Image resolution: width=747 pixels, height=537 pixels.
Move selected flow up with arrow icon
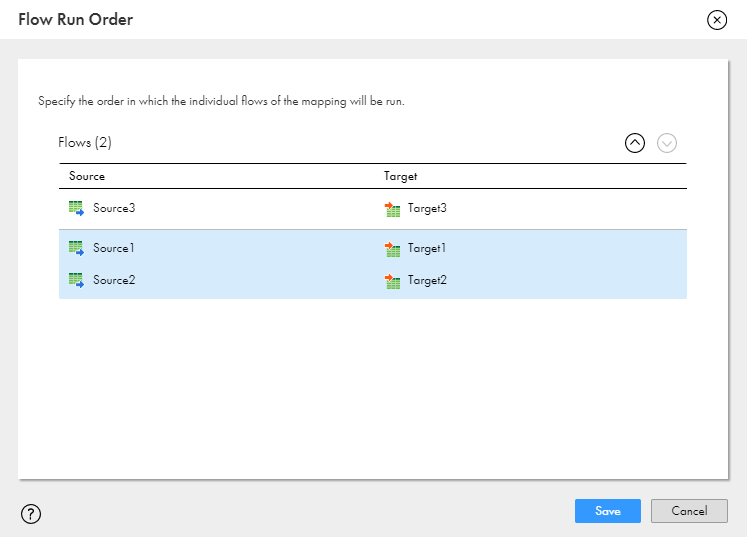click(635, 143)
